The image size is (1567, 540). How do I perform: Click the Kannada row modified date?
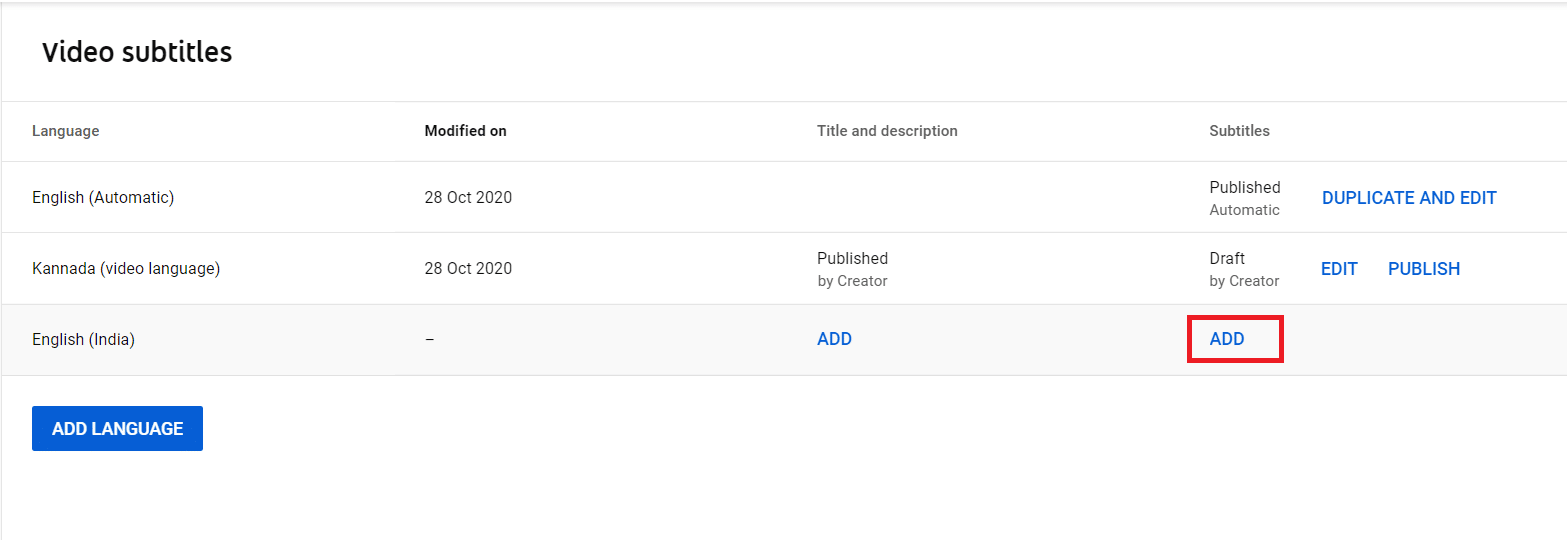(468, 269)
